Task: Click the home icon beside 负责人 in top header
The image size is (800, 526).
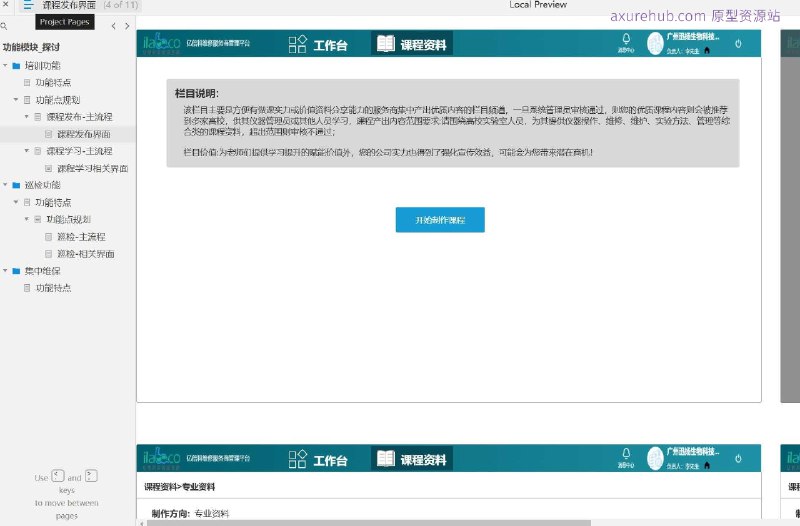Action: [x=707, y=51]
